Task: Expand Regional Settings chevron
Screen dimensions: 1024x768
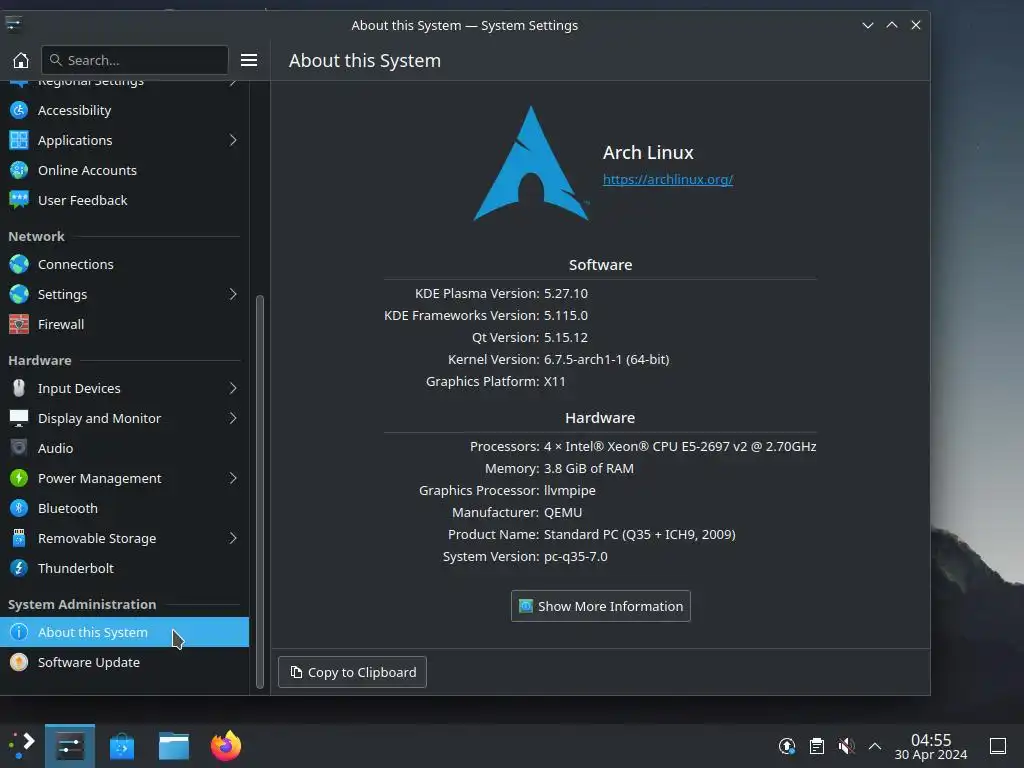Action: coord(233,83)
